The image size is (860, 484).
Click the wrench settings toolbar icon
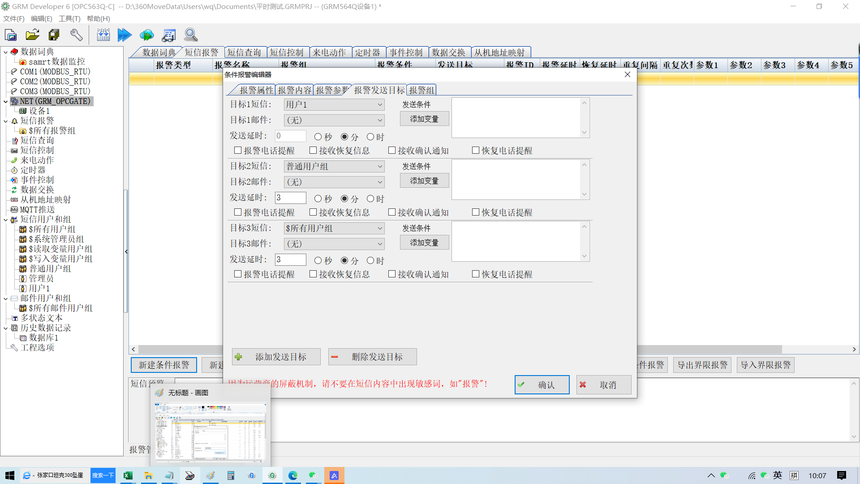tap(76, 35)
